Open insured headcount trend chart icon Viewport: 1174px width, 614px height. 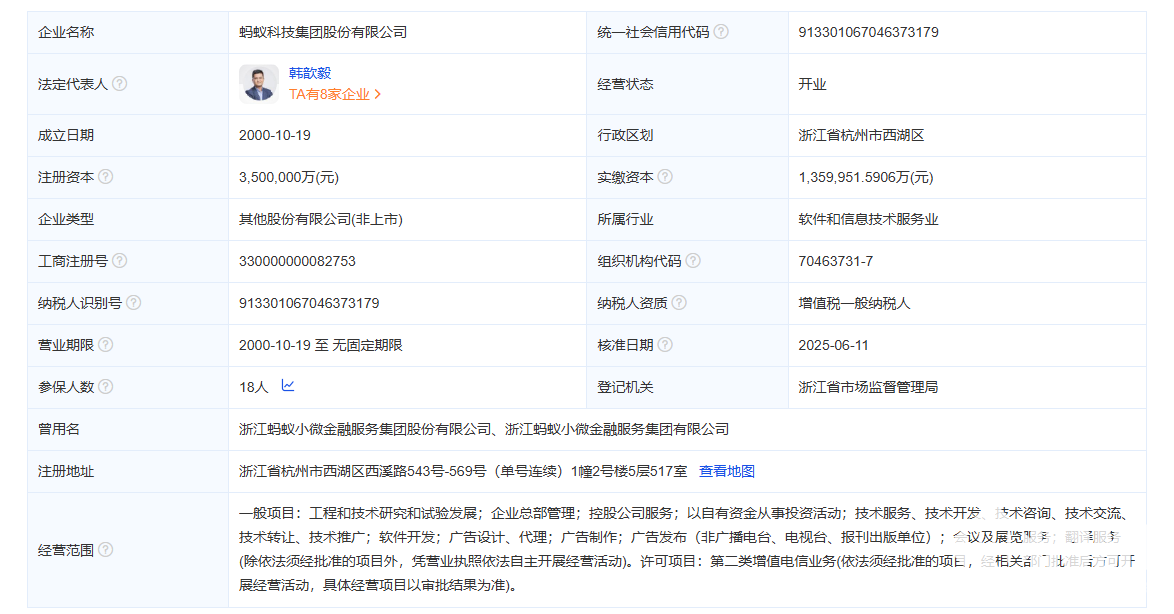[x=288, y=386]
